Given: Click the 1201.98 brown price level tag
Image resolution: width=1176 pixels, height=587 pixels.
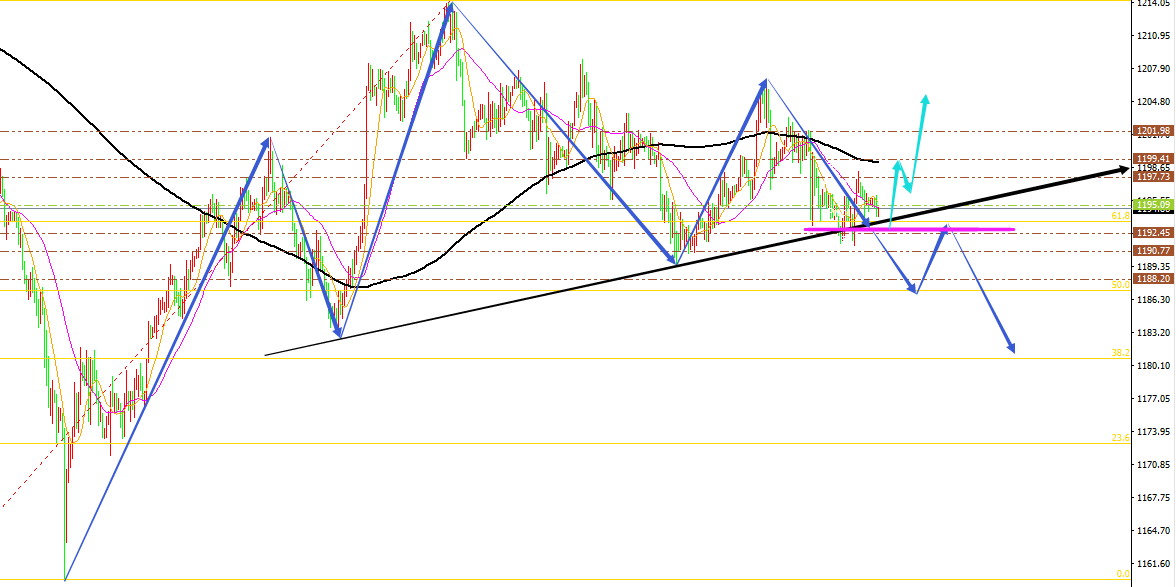Looking at the screenshot, I should (1153, 131).
